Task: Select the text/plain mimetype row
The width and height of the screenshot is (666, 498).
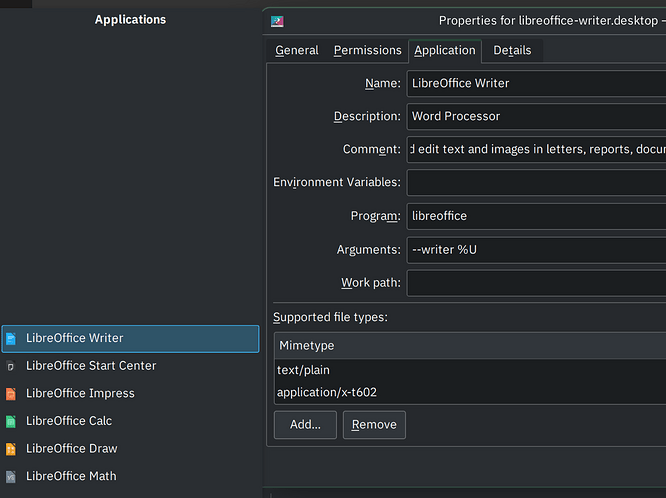Action: (x=470, y=370)
